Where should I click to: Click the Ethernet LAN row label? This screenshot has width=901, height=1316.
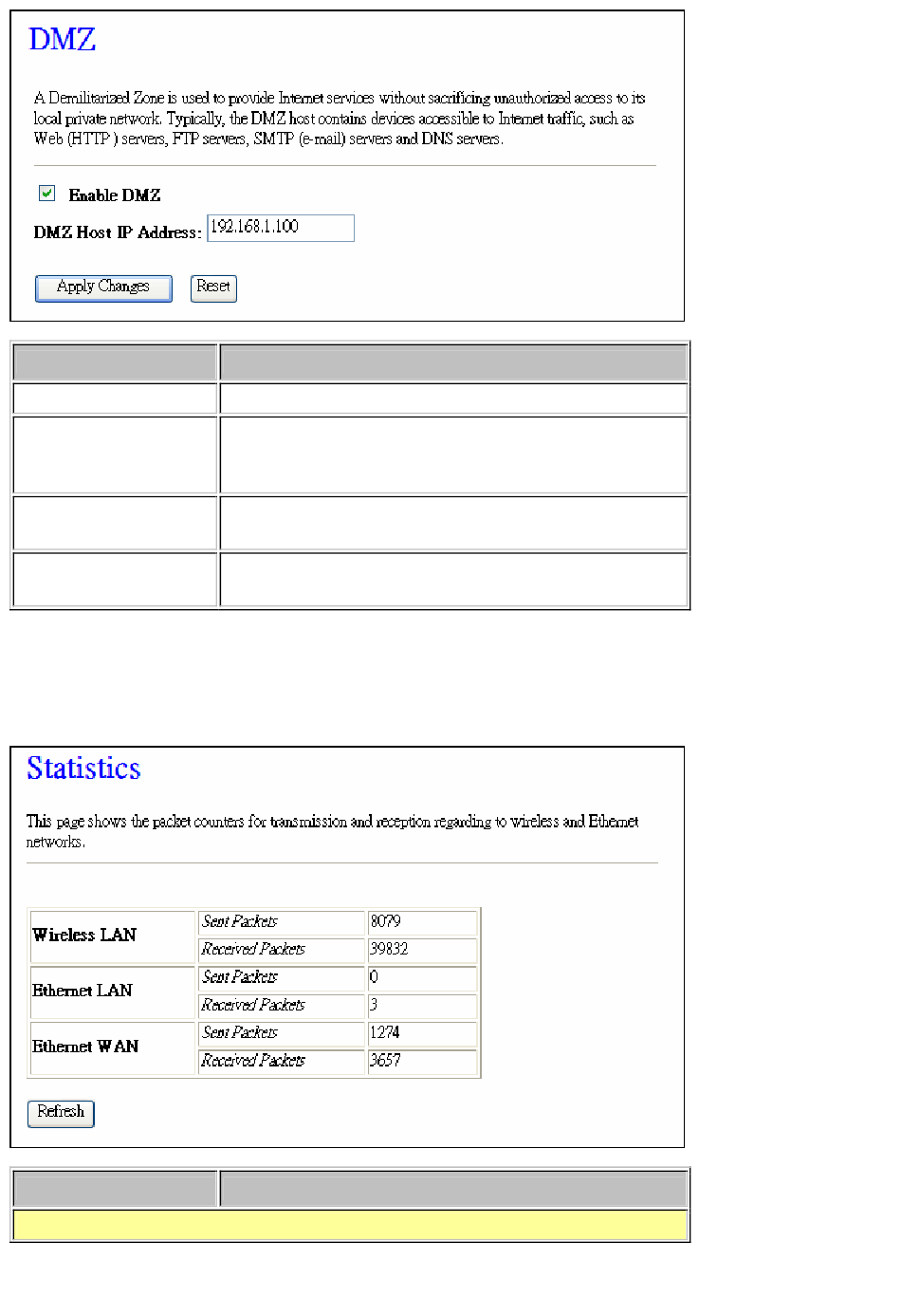click(x=83, y=991)
